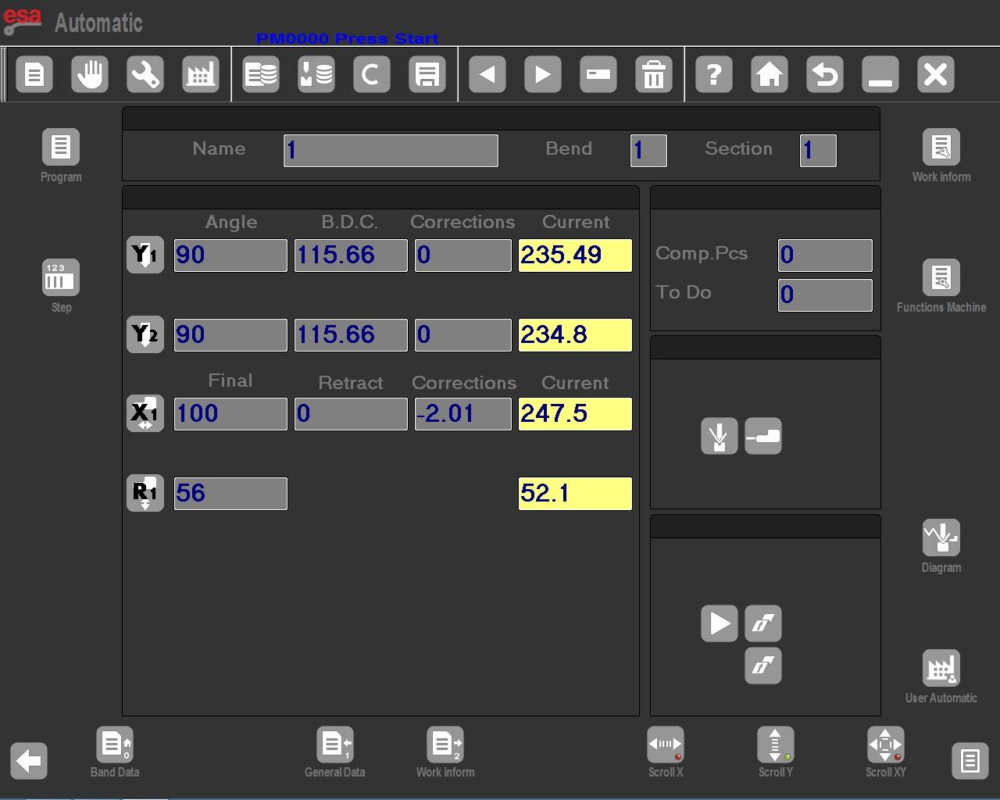Click the save floppy disk icon
Image resolution: width=1000 pixels, height=800 pixels.
coord(427,75)
